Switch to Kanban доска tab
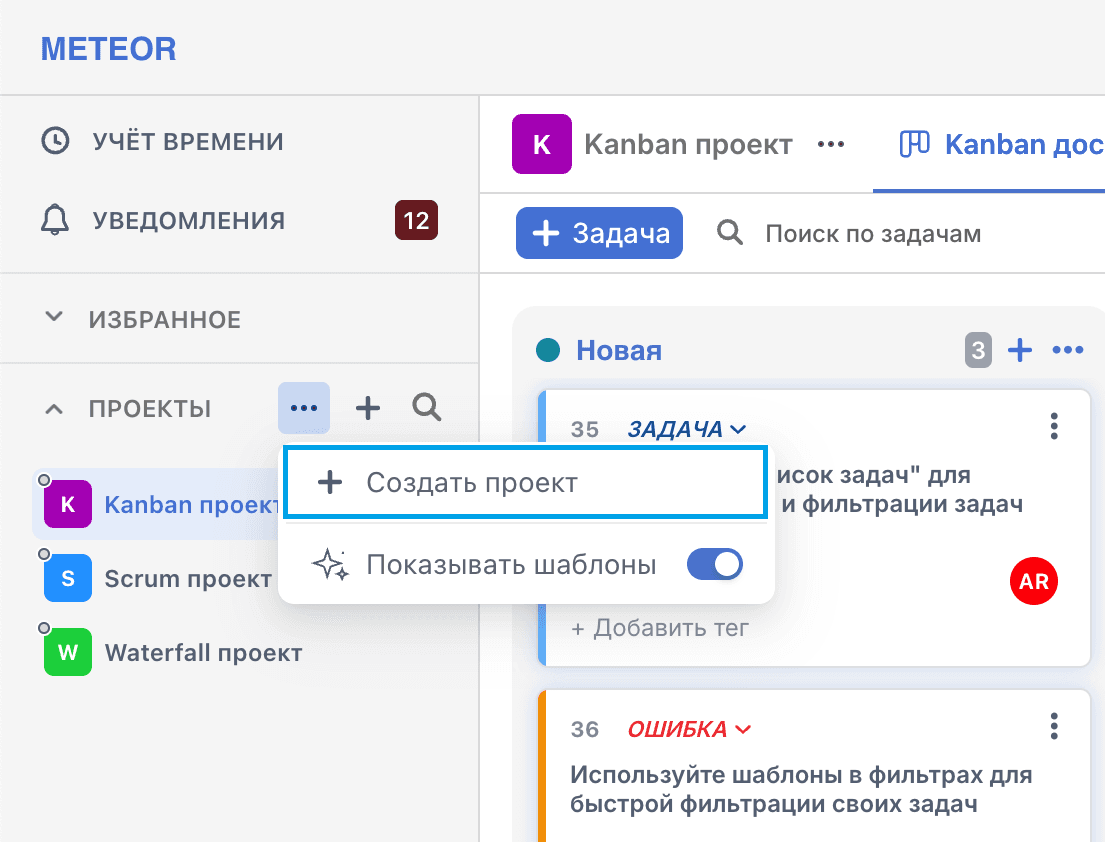 pyautogui.click(x=1001, y=144)
